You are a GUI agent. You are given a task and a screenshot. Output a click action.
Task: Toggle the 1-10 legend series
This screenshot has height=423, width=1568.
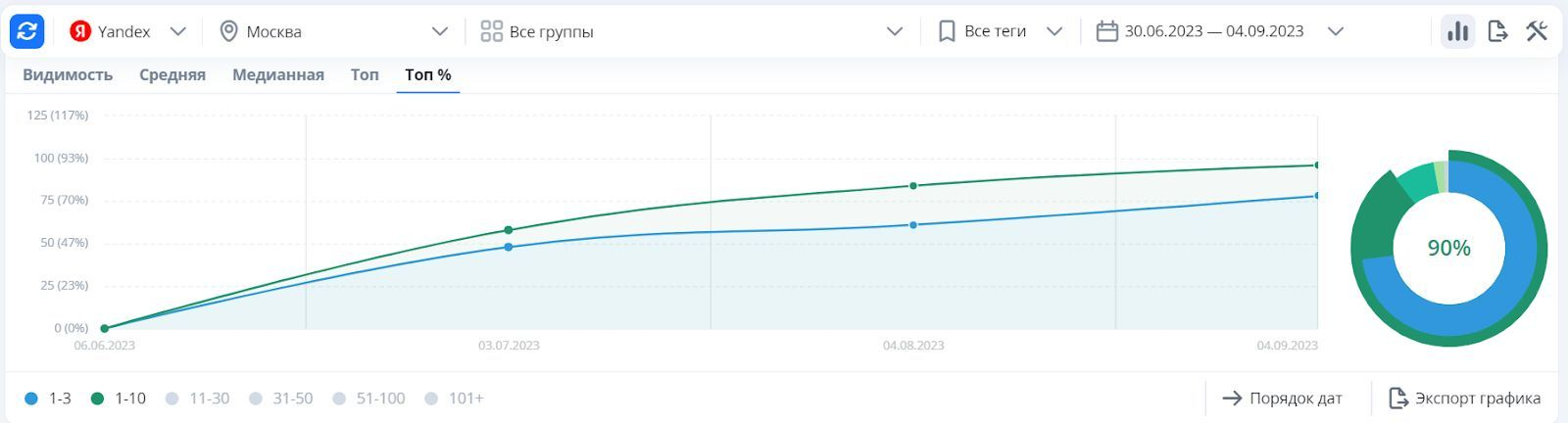[119, 399]
